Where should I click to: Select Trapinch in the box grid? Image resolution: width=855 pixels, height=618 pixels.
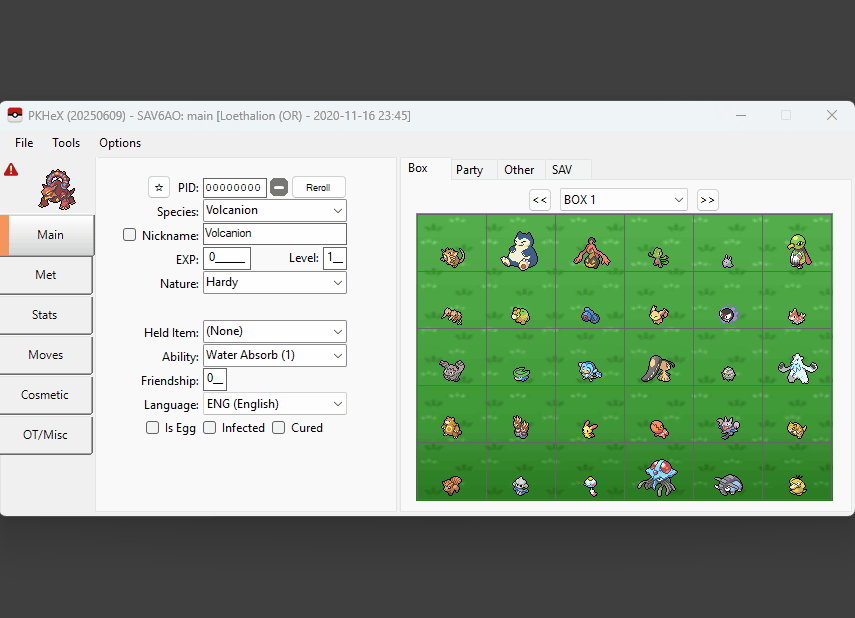click(x=659, y=413)
